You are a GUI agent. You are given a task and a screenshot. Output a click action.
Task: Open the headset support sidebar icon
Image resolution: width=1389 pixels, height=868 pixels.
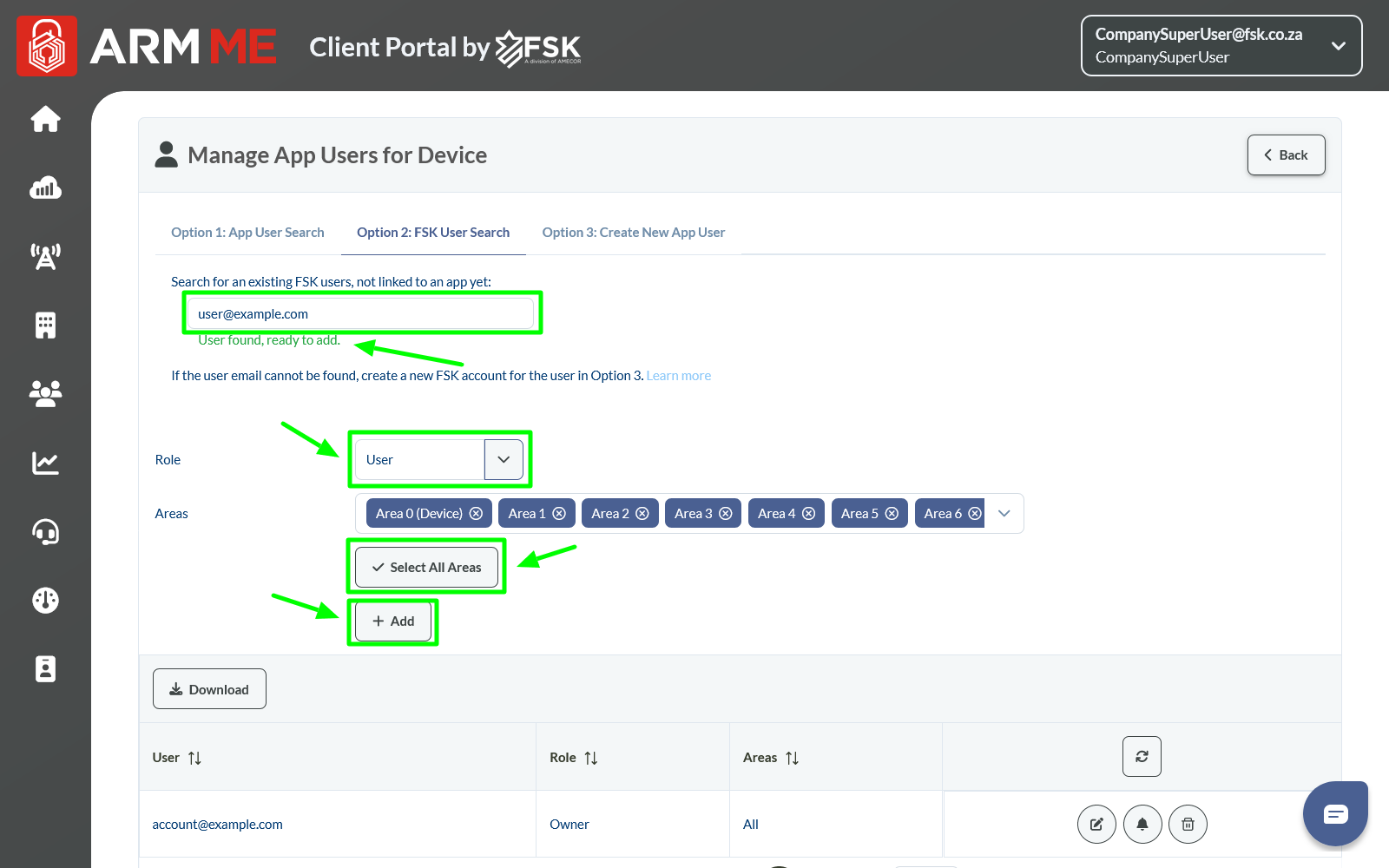tap(45, 531)
